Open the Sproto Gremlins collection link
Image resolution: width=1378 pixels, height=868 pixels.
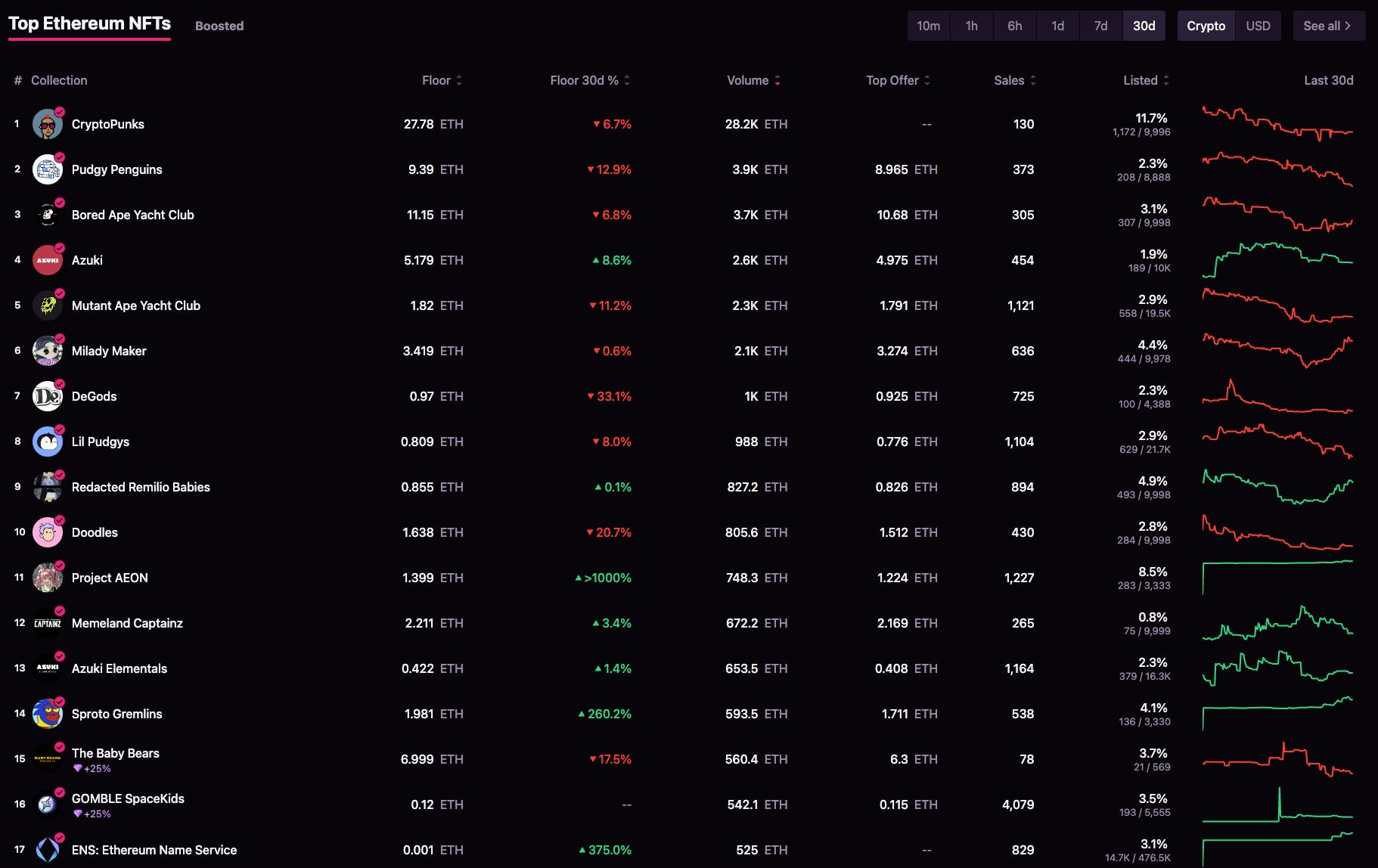[116, 714]
